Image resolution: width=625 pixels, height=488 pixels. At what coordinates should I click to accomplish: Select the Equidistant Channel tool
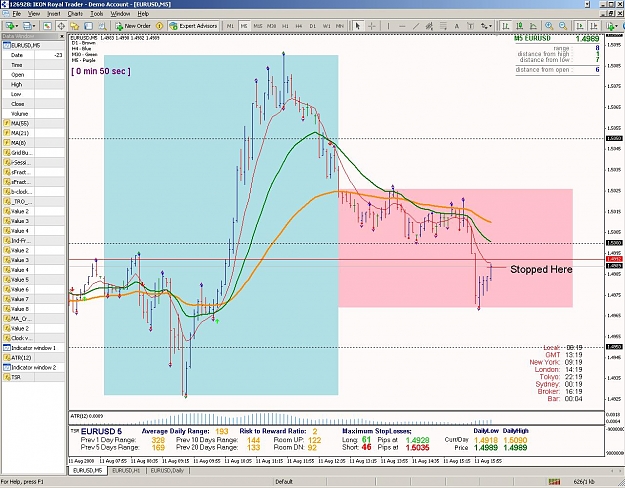(429, 26)
